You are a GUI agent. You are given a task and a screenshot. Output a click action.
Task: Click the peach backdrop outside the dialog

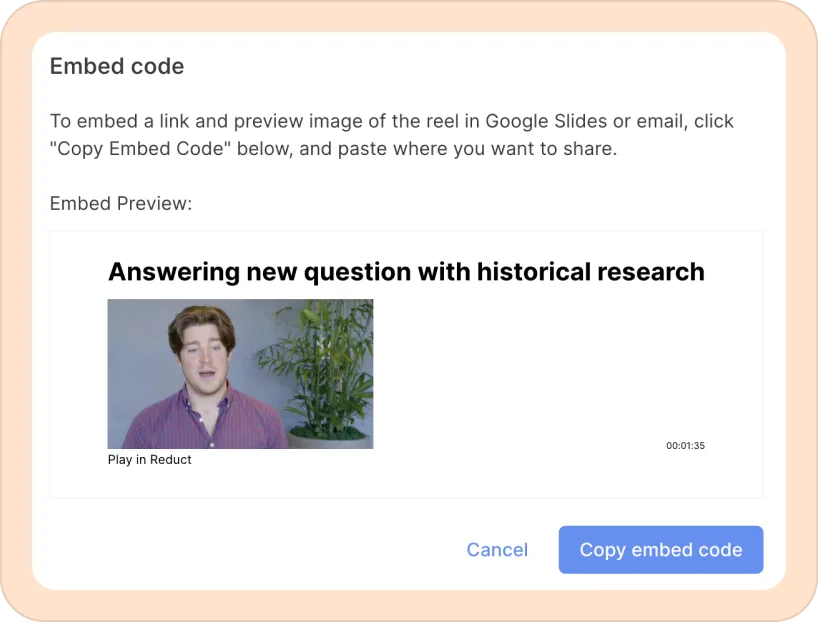[x=14, y=300]
